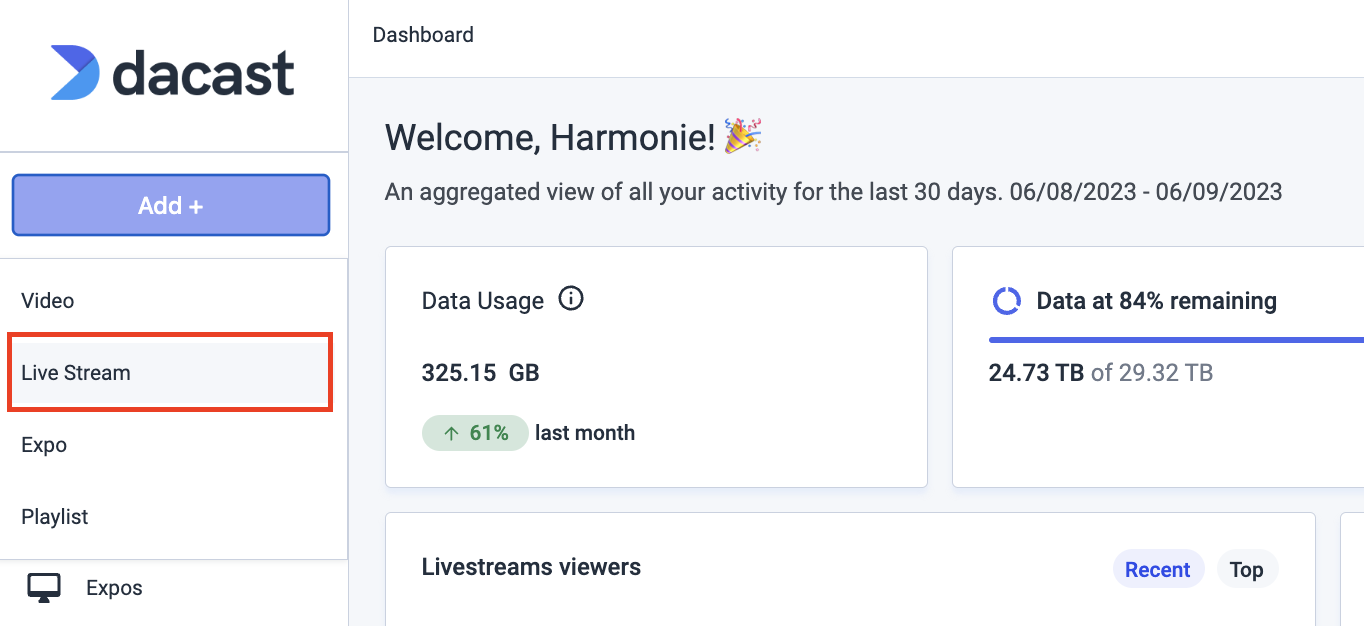Switch to the Recent livestreams tab

[1157, 570]
